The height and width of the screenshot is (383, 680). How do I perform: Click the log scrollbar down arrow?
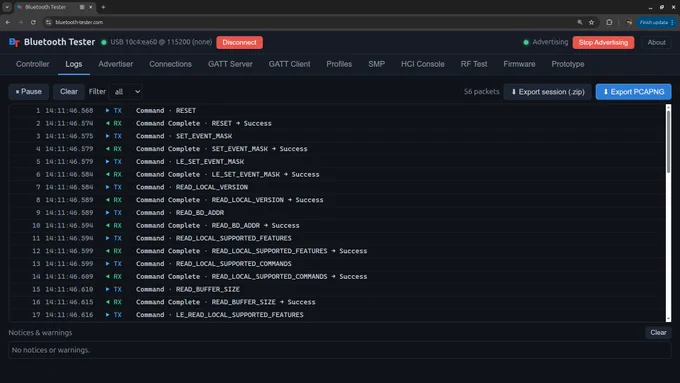click(668, 319)
